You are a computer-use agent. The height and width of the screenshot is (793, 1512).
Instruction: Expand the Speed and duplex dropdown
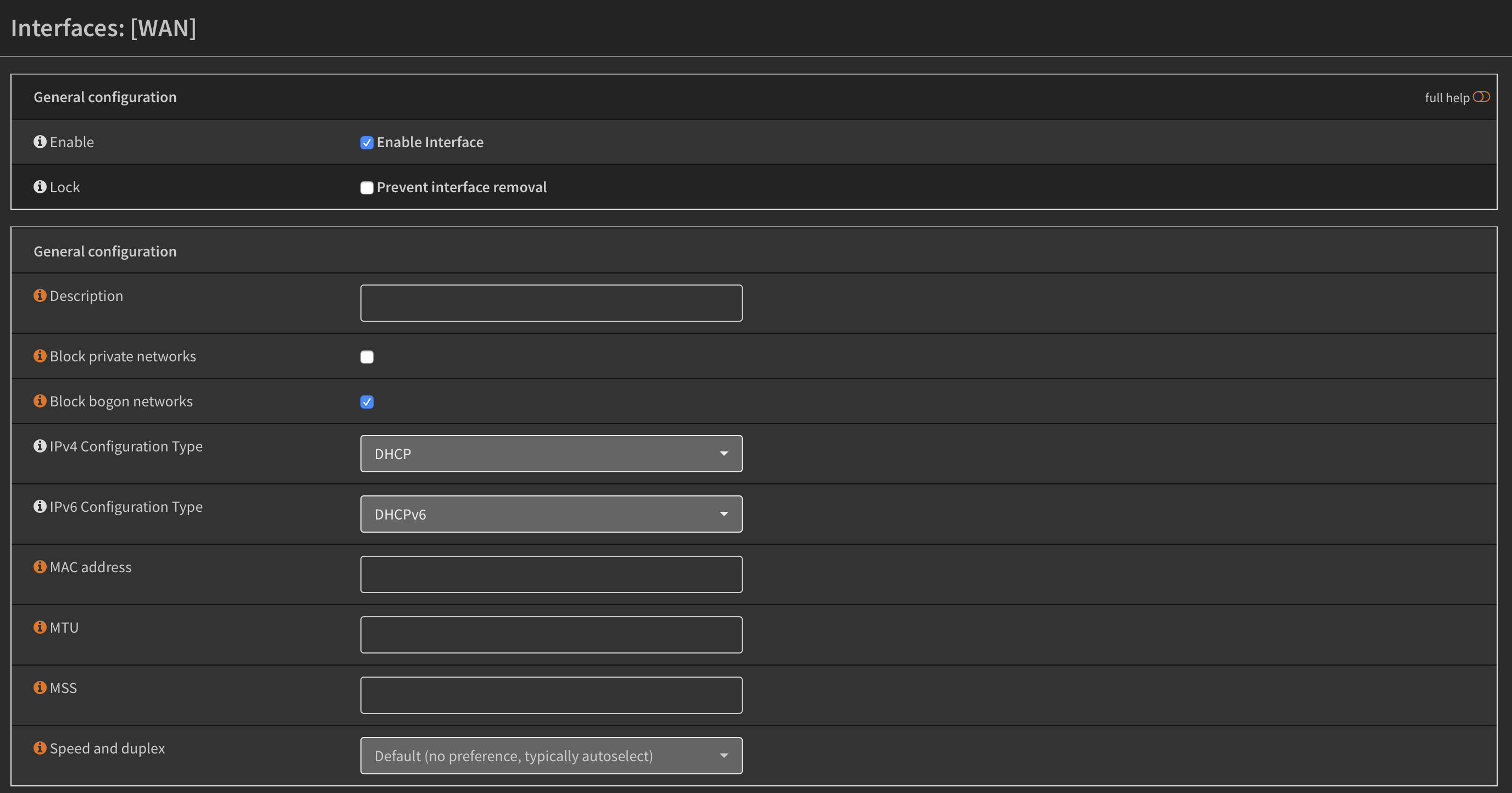551,756
